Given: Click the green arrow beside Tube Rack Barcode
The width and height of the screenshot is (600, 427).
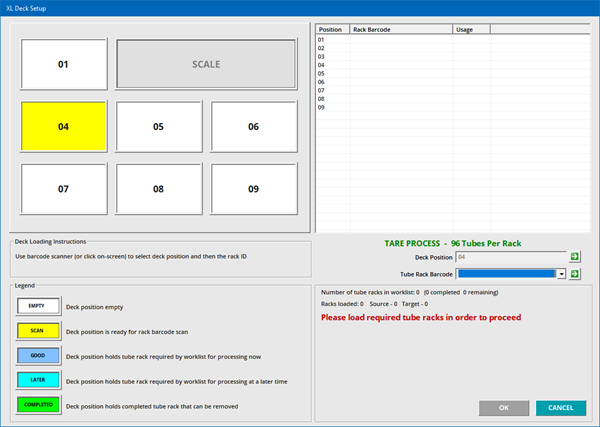Looking at the screenshot, I should click(x=575, y=273).
